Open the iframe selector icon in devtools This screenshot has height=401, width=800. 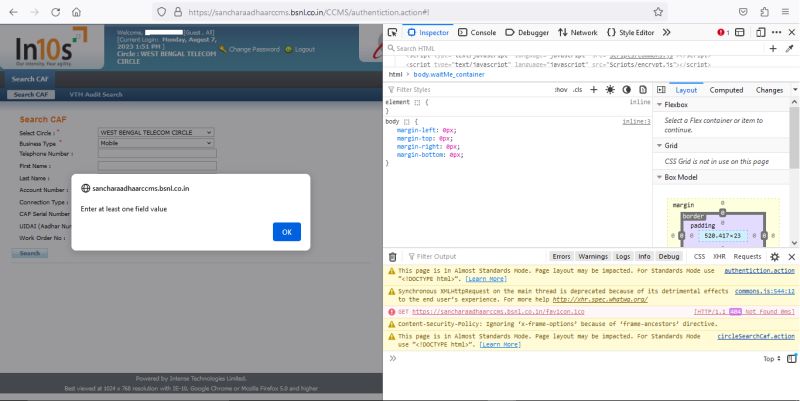click(739, 32)
